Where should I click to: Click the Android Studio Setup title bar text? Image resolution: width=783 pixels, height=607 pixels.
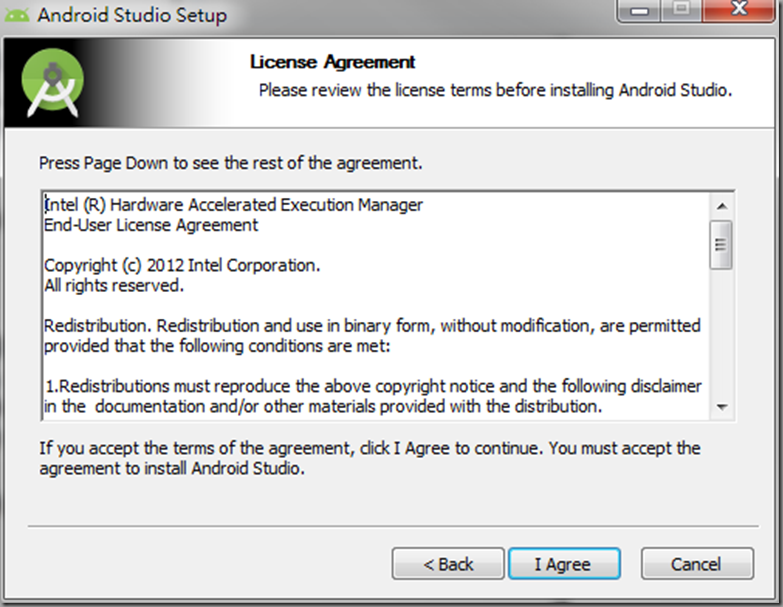[132, 15]
